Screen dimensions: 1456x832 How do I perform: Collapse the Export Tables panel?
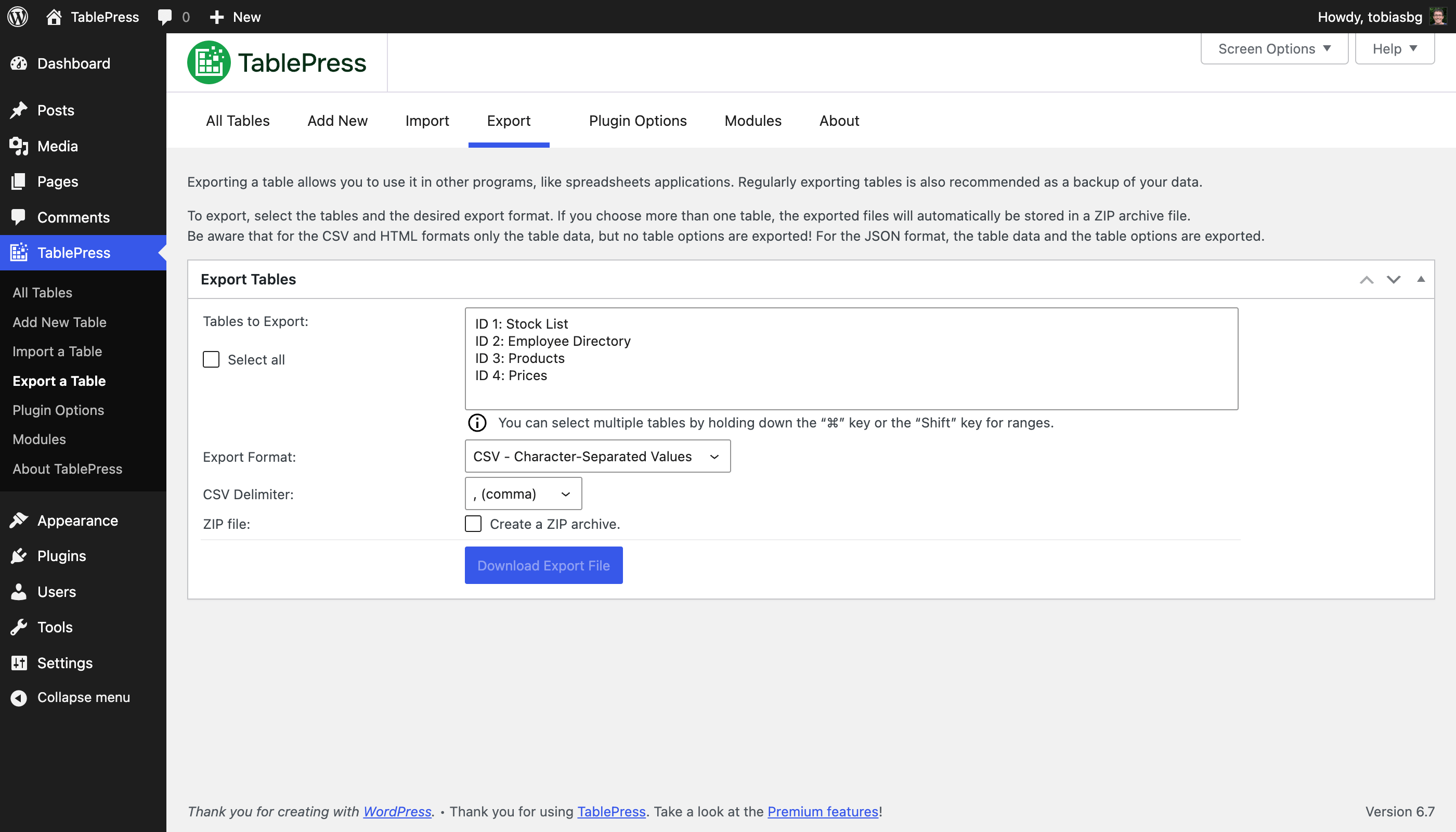pos(1421,279)
